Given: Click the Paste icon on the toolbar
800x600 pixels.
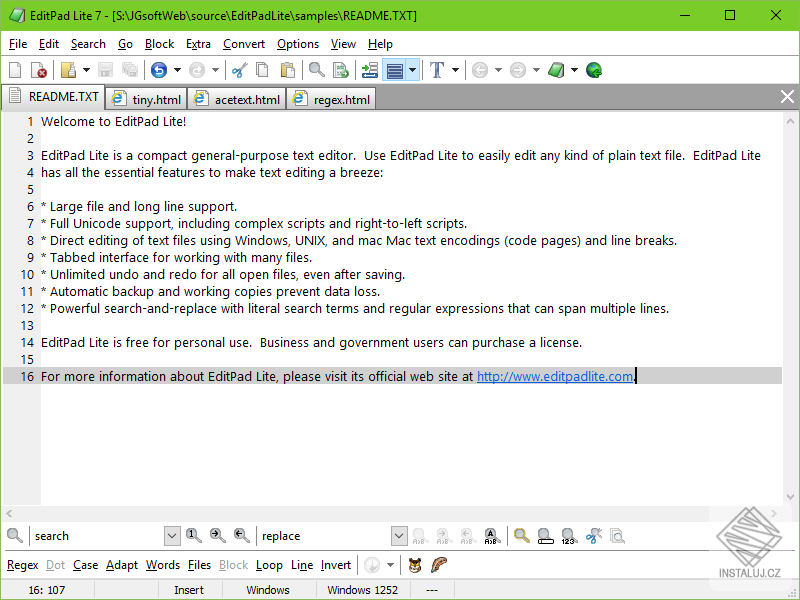Looking at the screenshot, I should 287,69.
